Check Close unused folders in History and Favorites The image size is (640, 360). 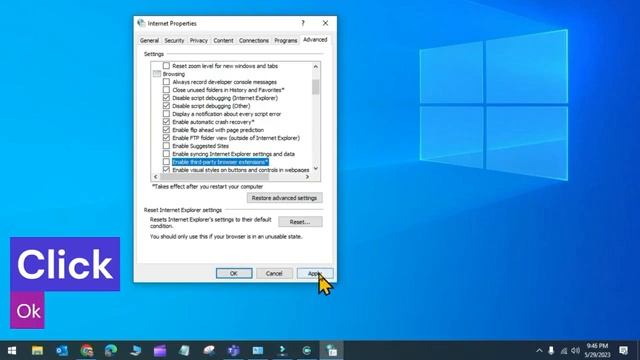(166, 90)
